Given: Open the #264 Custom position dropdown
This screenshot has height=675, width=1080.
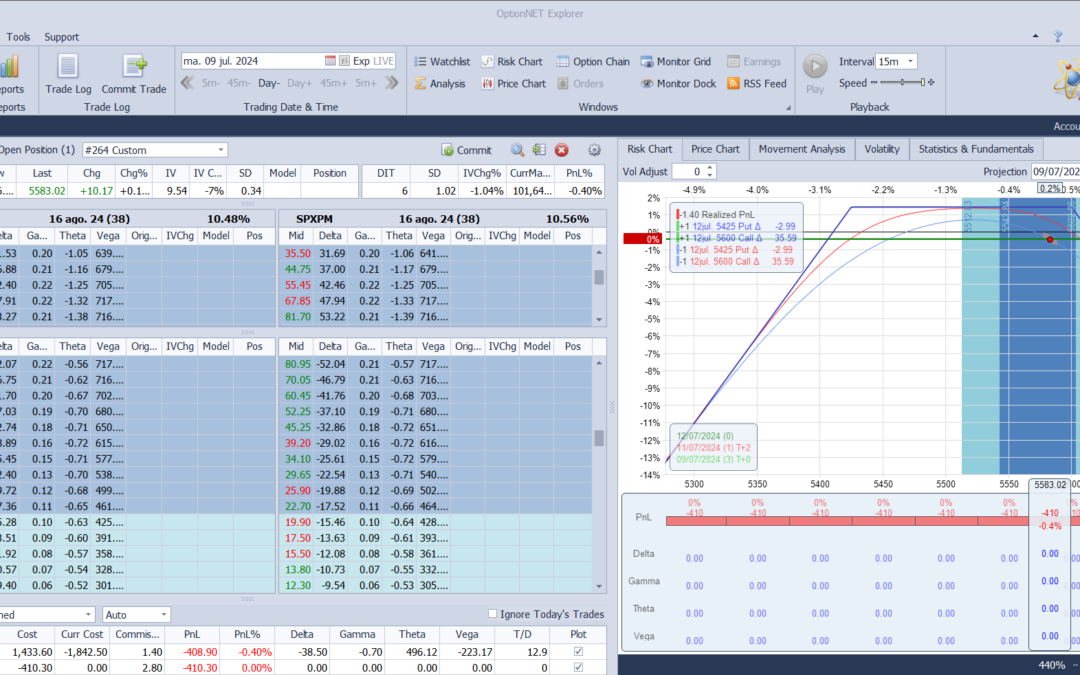Looking at the screenshot, I should coord(220,149).
